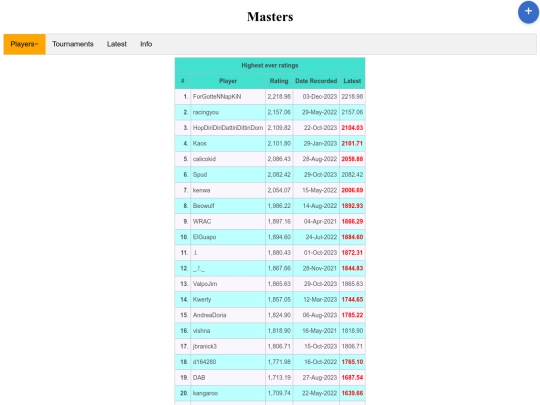
Task: Click rating 1,857.05 for Kwerty
Action: tap(279, 300)
